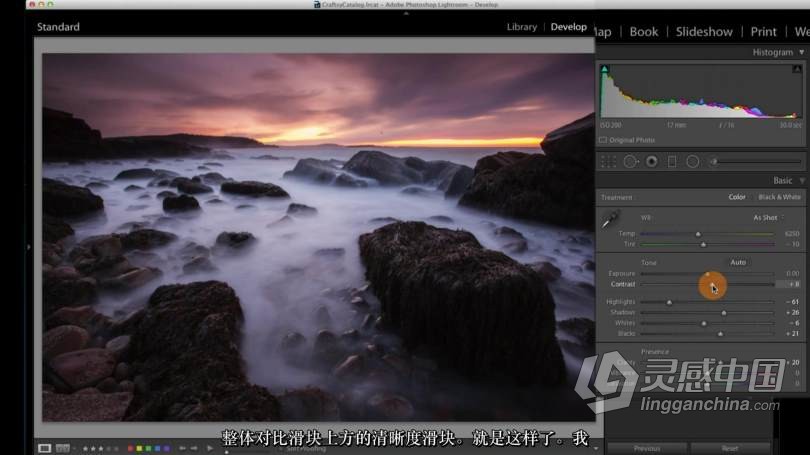Open the As Shot white balance dropdown
Viewport: 810px width, 455px height.
click(768, 217)
